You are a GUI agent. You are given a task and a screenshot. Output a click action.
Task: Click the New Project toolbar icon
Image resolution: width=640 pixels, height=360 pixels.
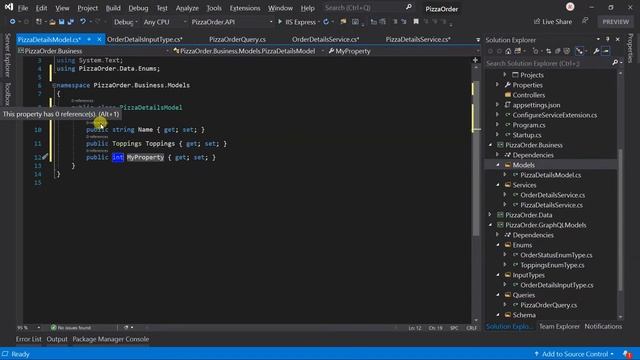click(x=39, y=22)
